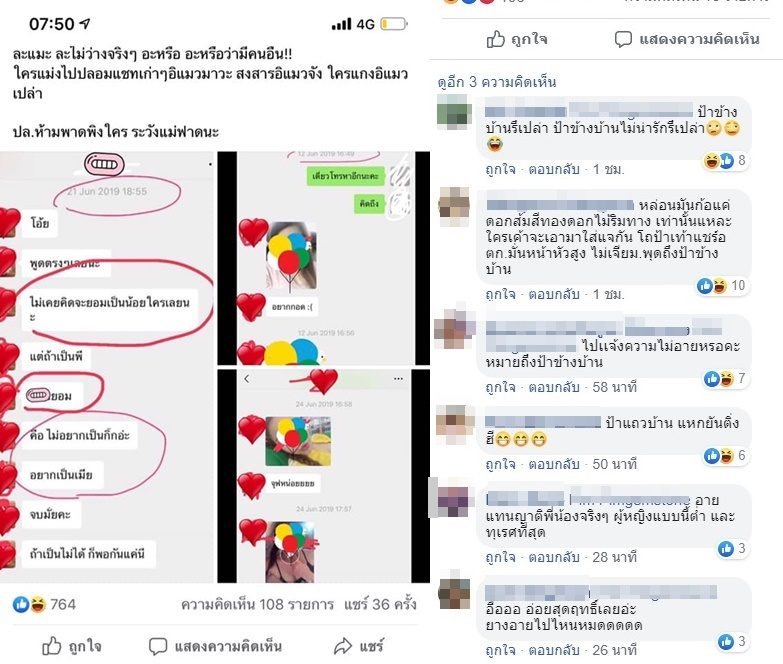Tap 'ถูกใจ' on the 50 นาที comment
The height and width of the screenshot is (664, 783).
pyautogui.click(x=500, y=464)
